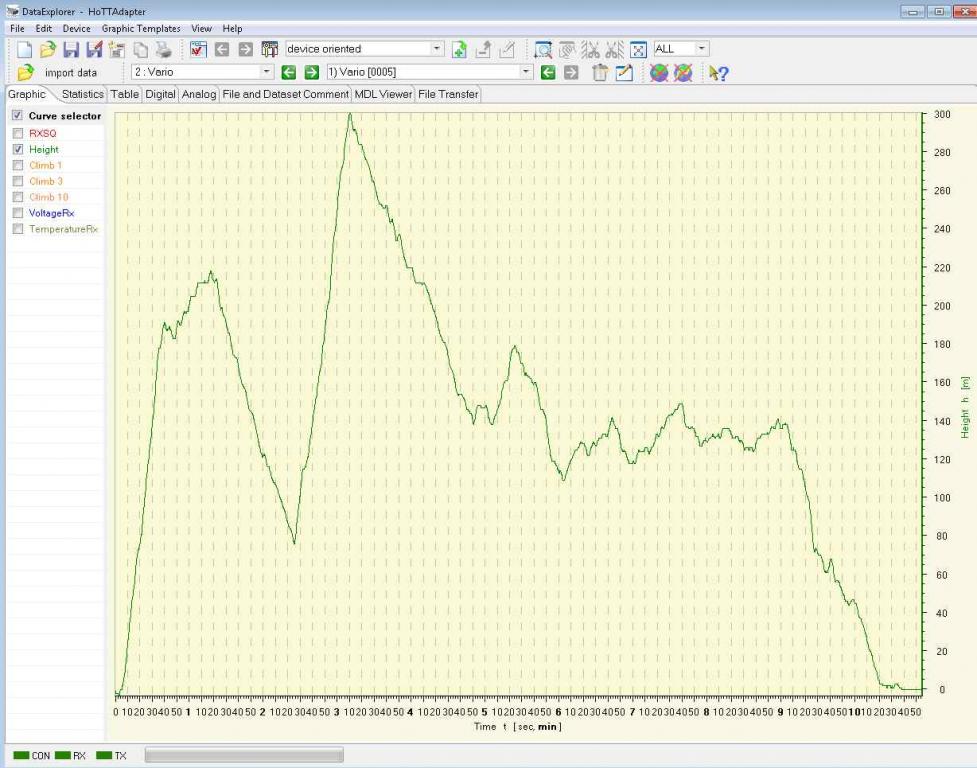Save the file with the floppy disk icon
977x768 pixels.
click(x=71, y=49)
